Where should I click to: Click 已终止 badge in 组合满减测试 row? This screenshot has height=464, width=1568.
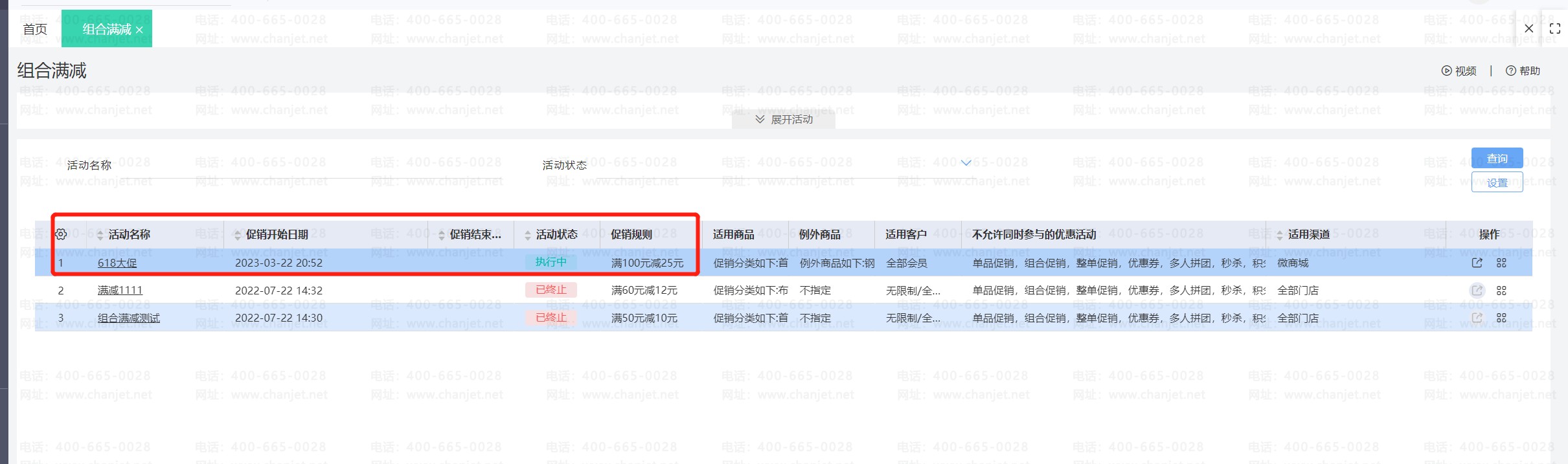tap(551, 318)
